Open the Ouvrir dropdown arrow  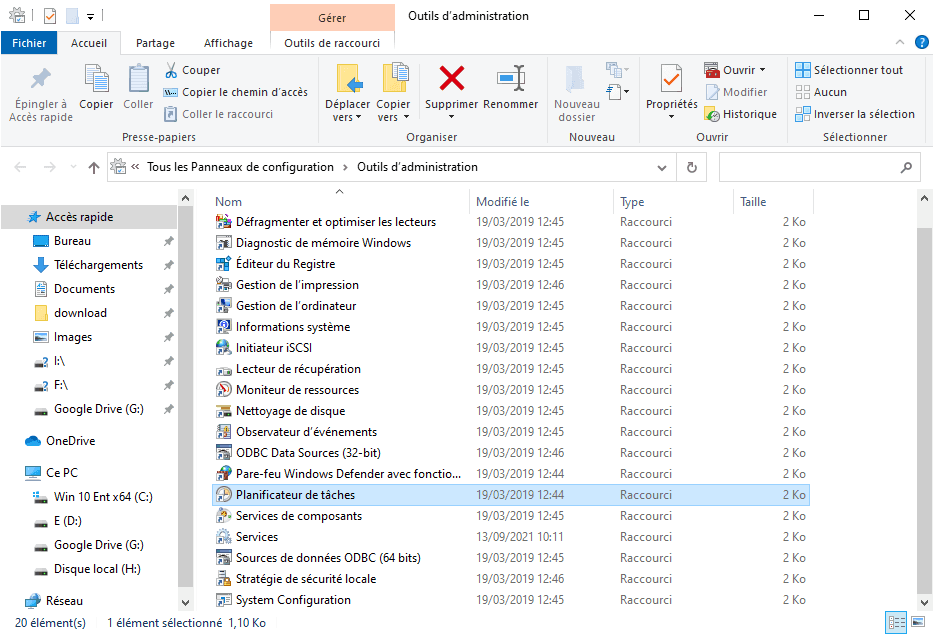pos(762,70)
